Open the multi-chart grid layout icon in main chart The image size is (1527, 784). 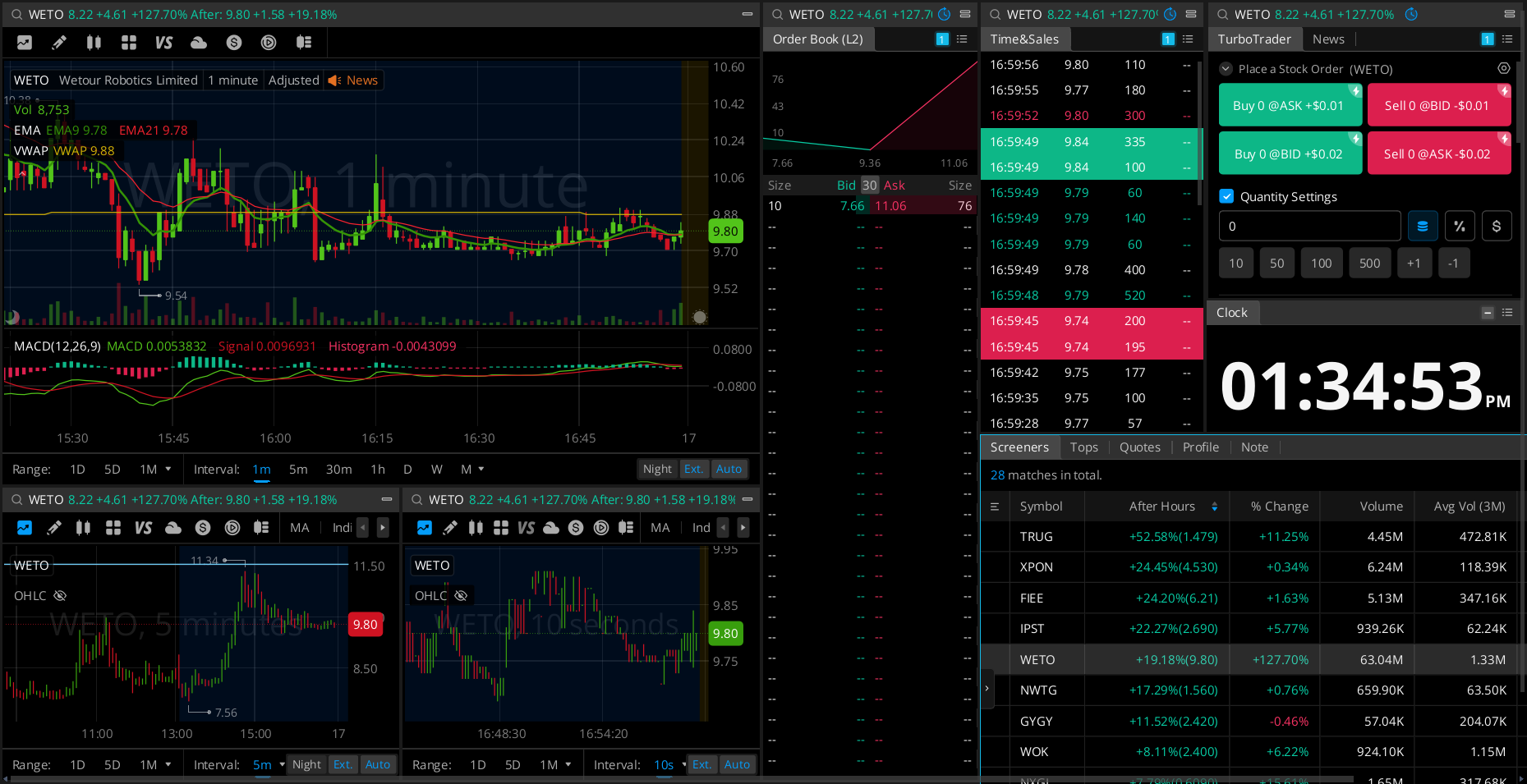coord(129,43)
